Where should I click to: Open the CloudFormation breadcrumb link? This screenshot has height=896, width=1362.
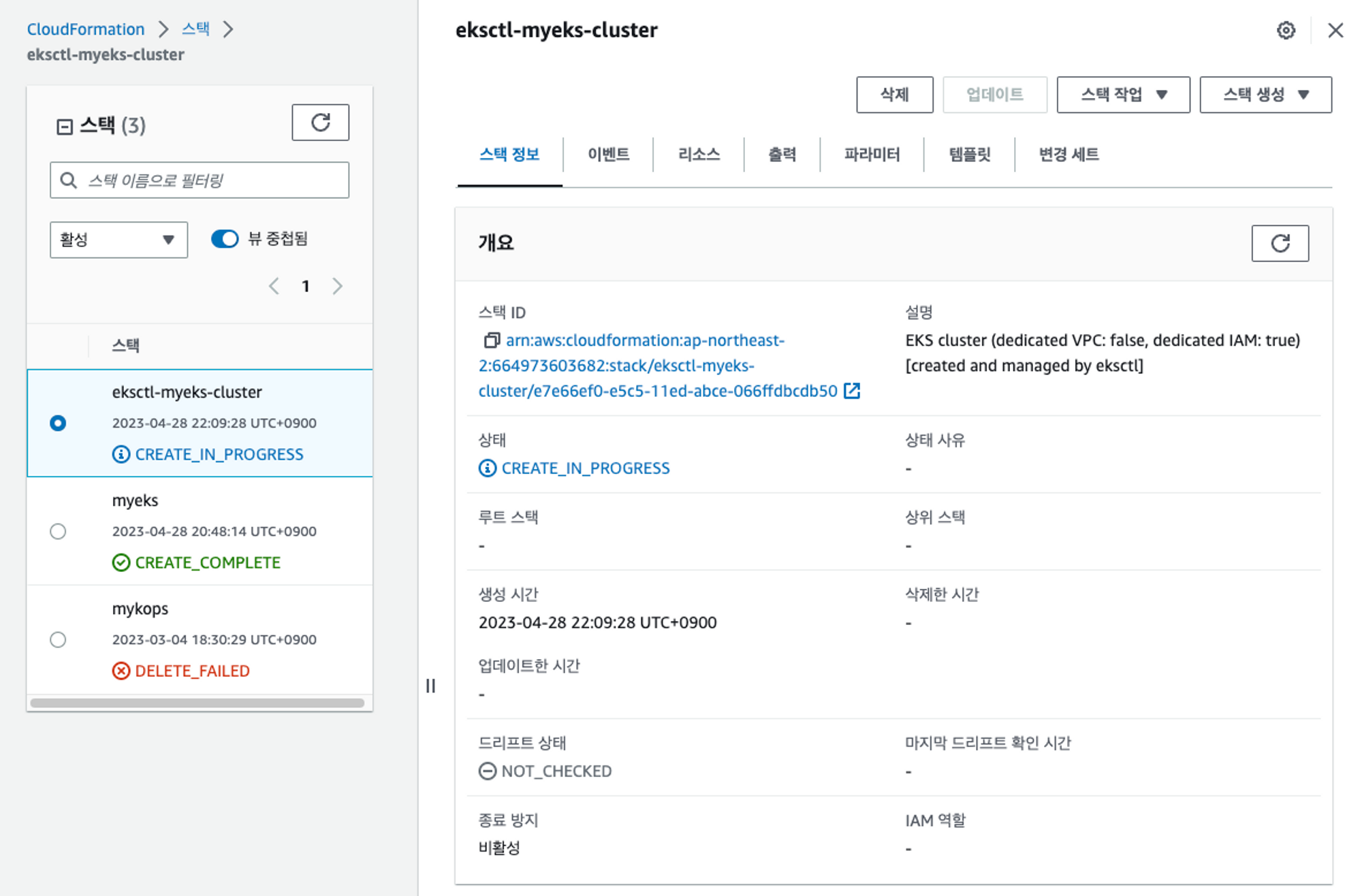point(86,29)
